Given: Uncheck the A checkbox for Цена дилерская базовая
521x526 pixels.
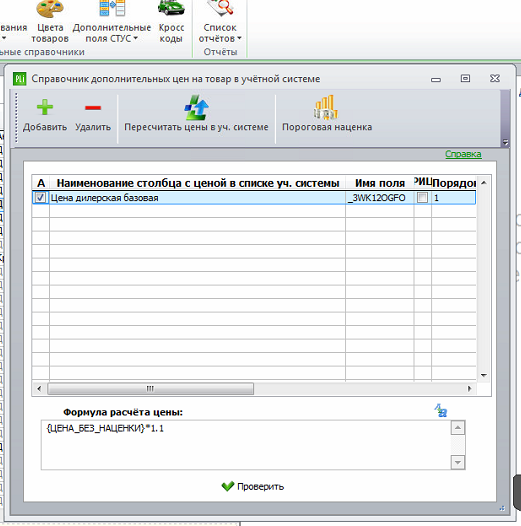Looking at the screenshot, I should (x=40, y=198).
